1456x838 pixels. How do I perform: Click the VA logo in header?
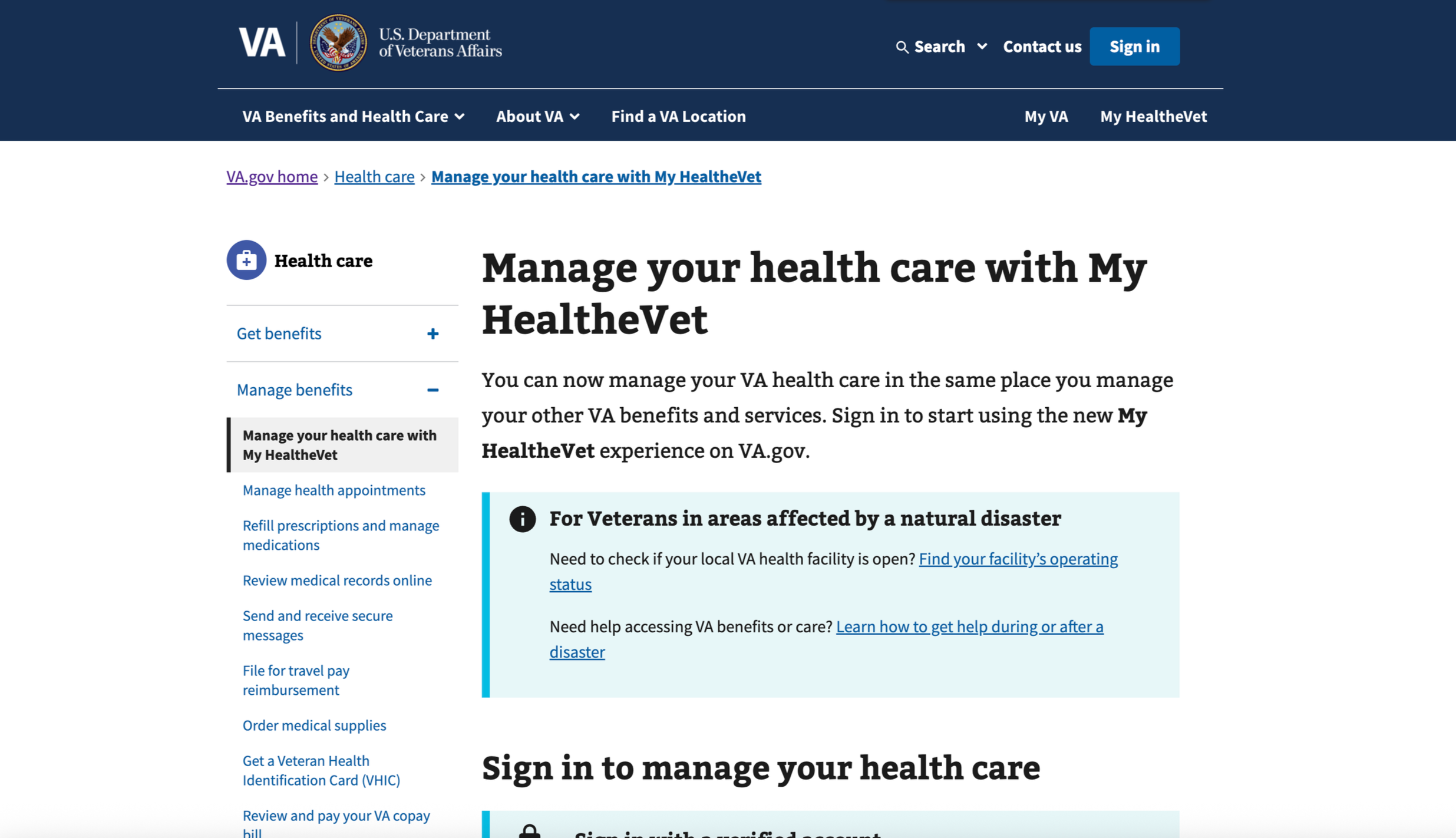262,43
